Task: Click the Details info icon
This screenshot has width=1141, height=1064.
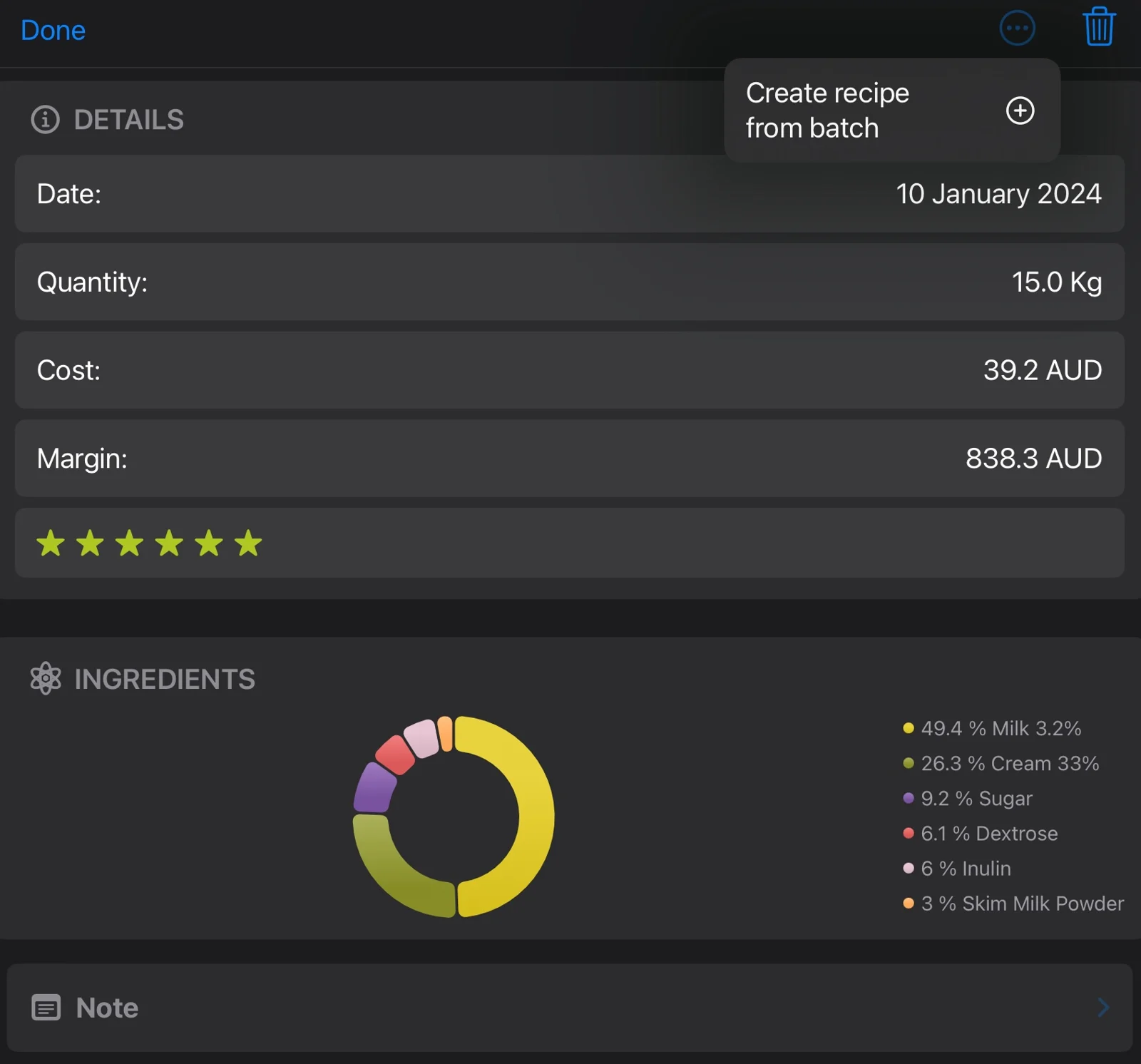Action: pyautogui.click(x=45, y=120)
